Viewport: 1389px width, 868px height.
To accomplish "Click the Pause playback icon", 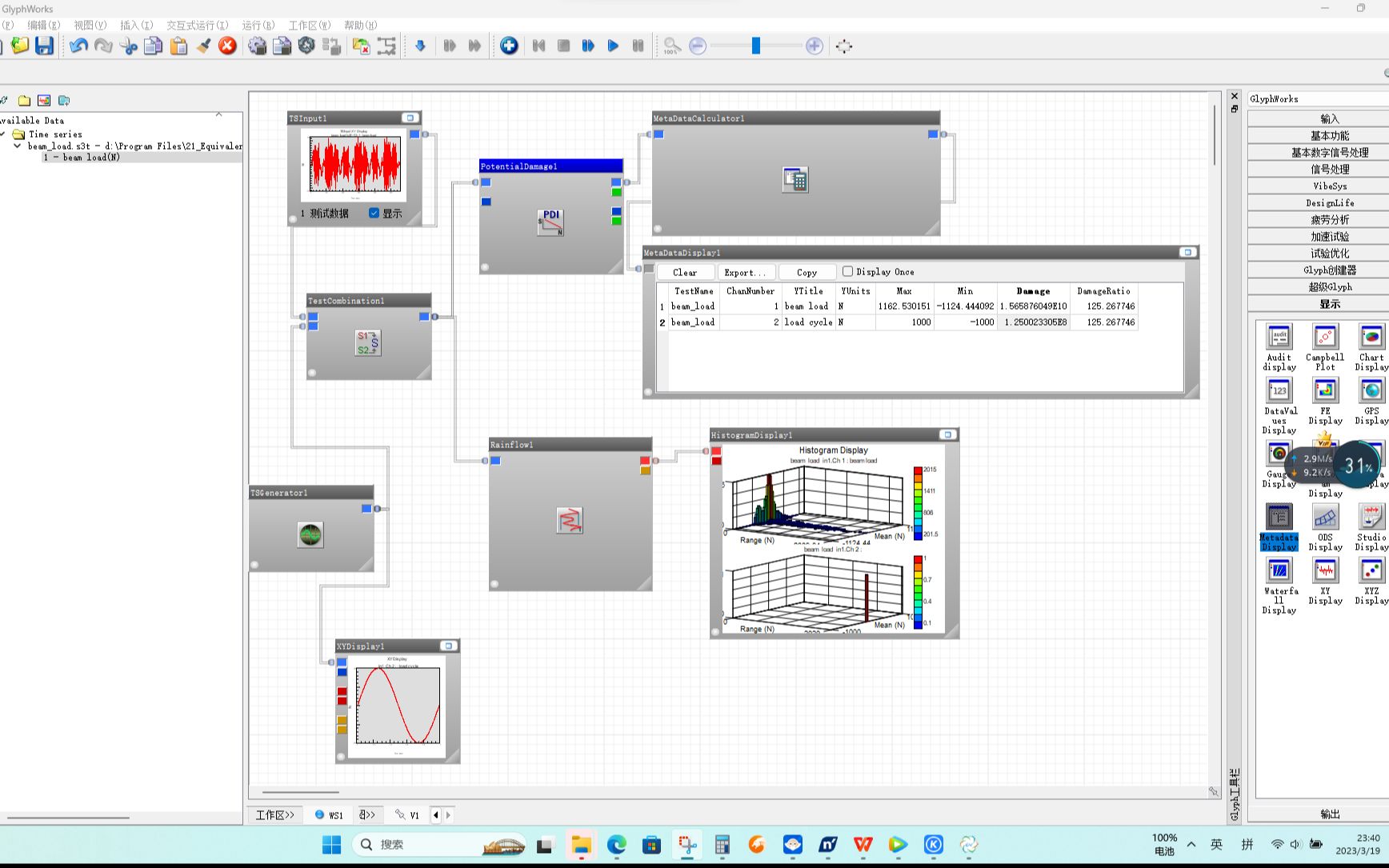I will tap(638, 46).
